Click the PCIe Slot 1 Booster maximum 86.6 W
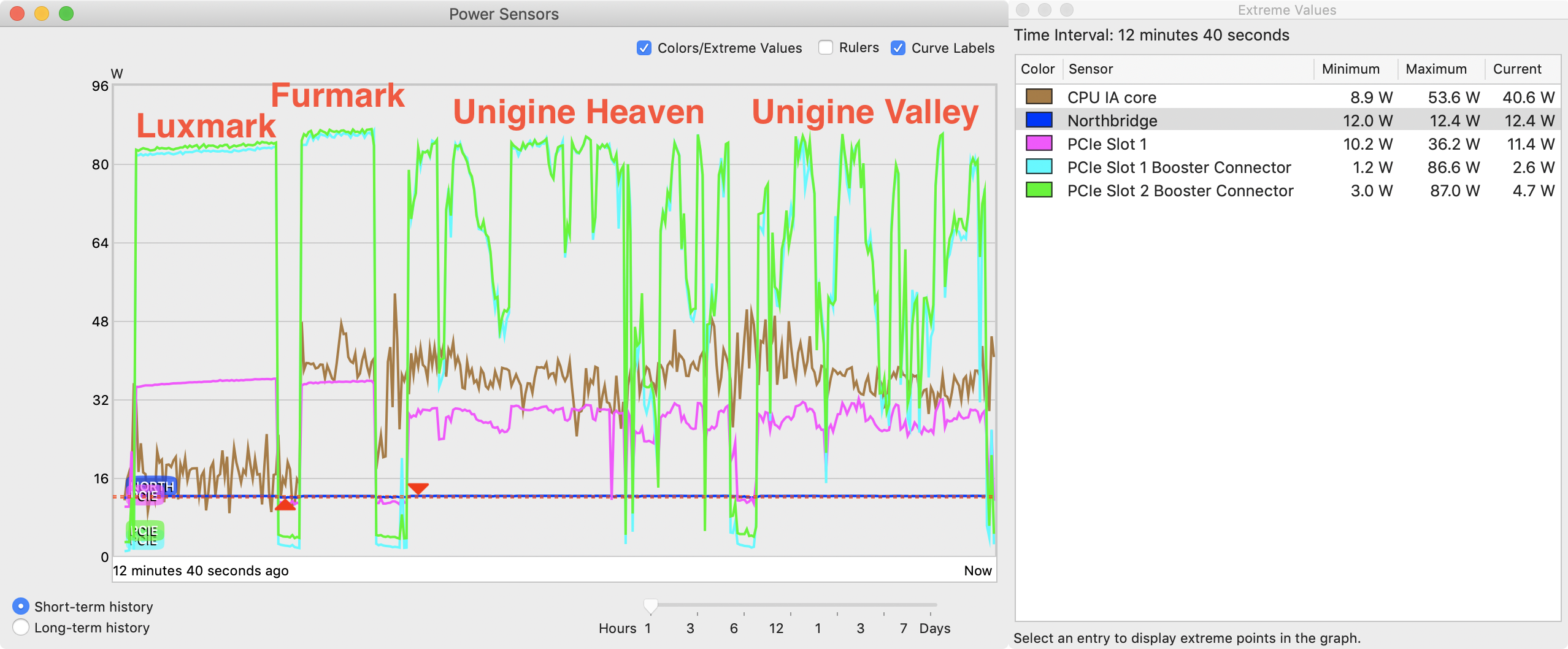1568x649 pixels. point(1453,167)
